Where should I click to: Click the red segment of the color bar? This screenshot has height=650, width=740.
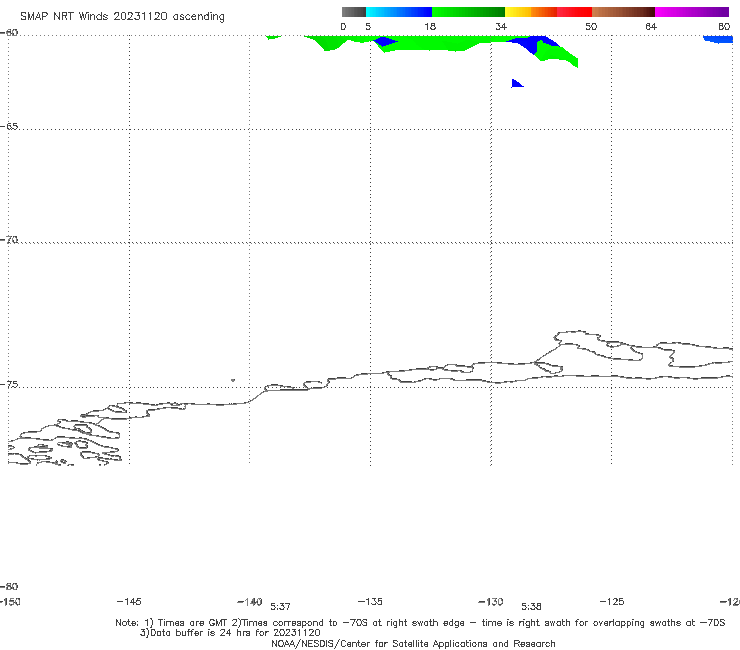pyautogui.click(x=574, y=12)
